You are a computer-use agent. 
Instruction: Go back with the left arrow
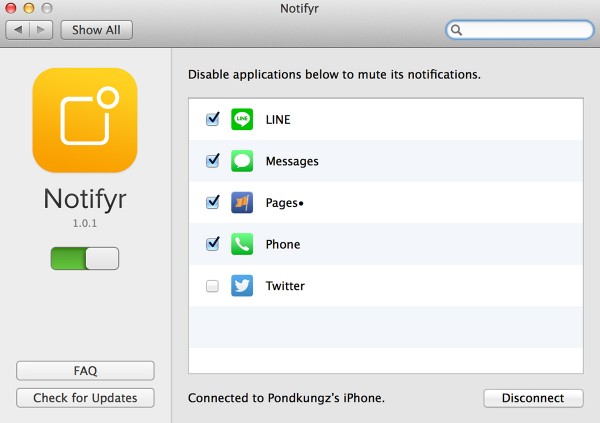click(18, 30)
